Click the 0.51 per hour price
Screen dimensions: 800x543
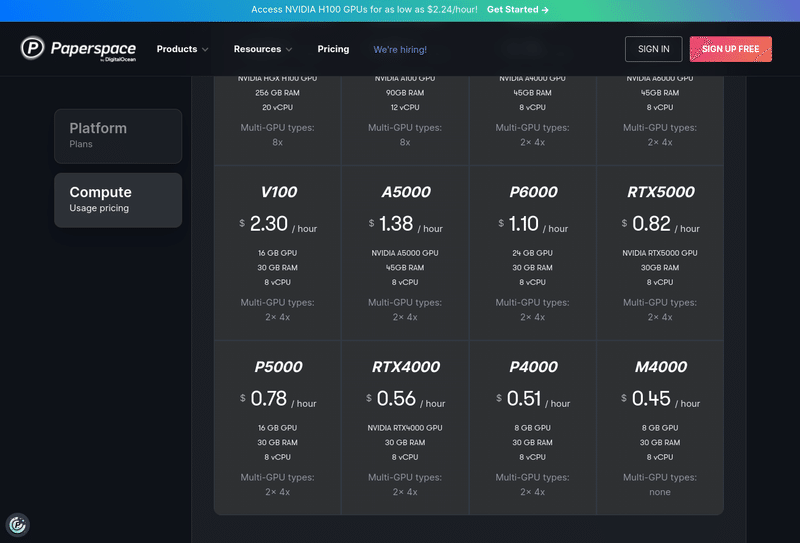[533, 399]
